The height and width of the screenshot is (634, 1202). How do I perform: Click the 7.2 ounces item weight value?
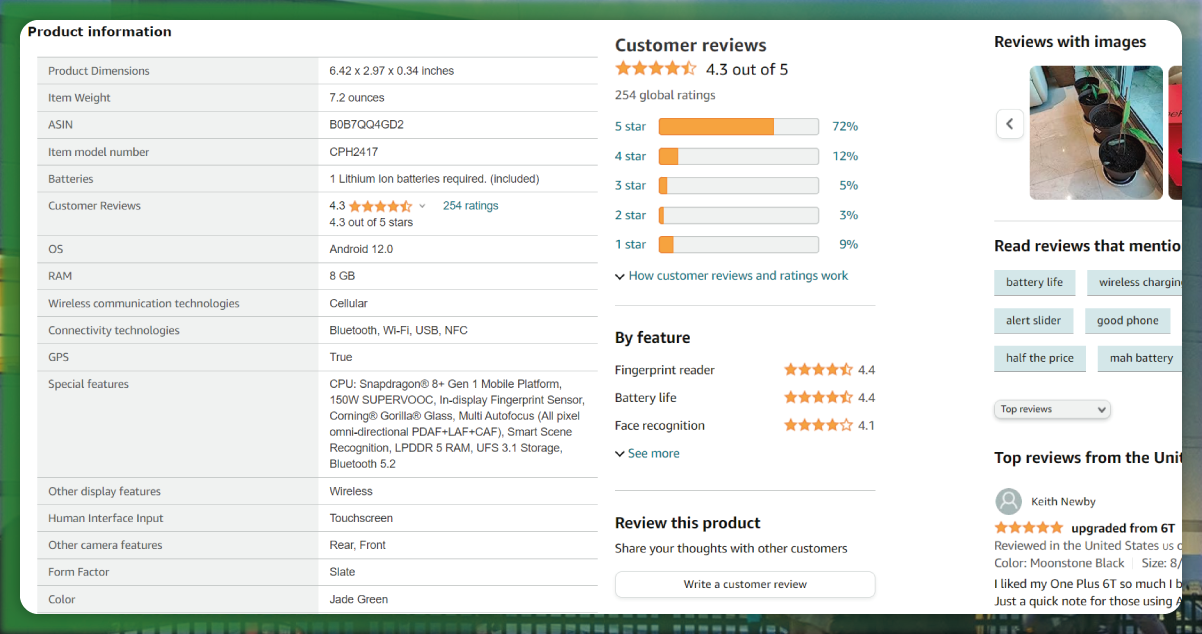pyautogui.click(x=357, y=98)
